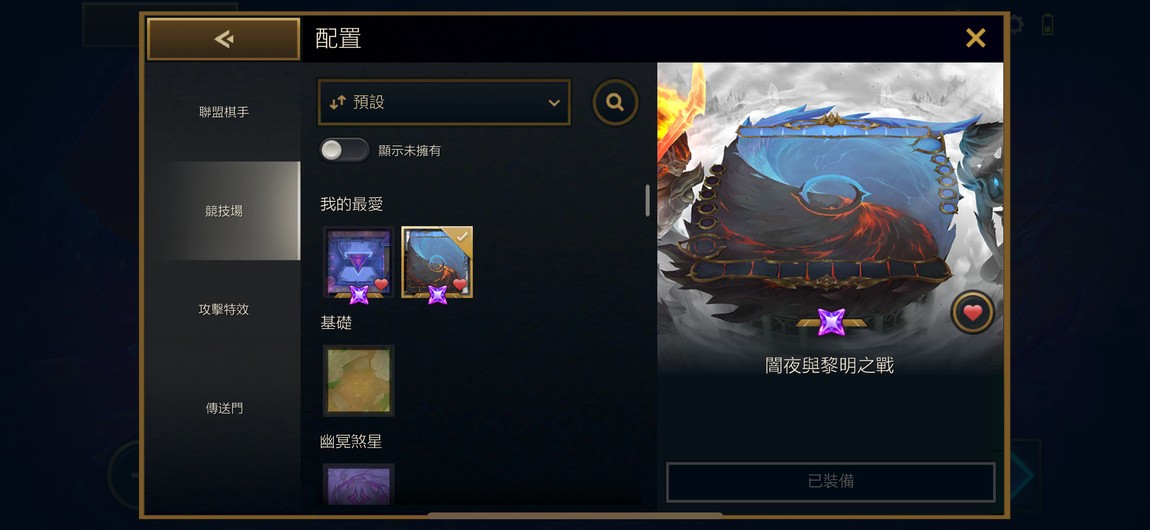Click the arena list scrollbar handle
Image resolution: width=1150 pixels, height=530 pixels.
click(x=648, y=200)
